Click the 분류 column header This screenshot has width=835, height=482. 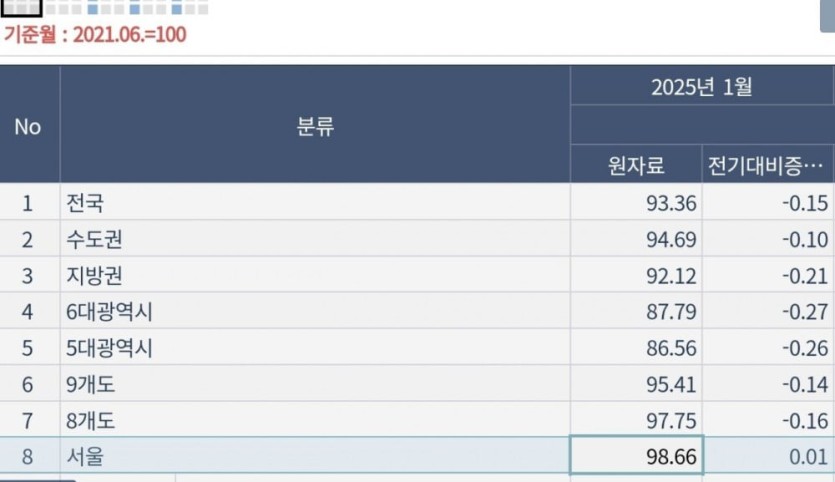coord(315,127)
